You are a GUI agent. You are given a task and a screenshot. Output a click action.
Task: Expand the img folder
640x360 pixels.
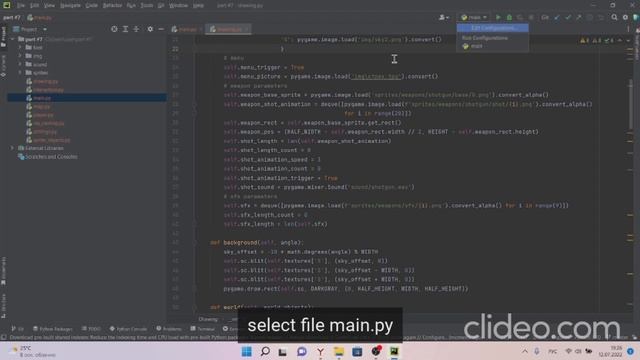pos(20,56)
